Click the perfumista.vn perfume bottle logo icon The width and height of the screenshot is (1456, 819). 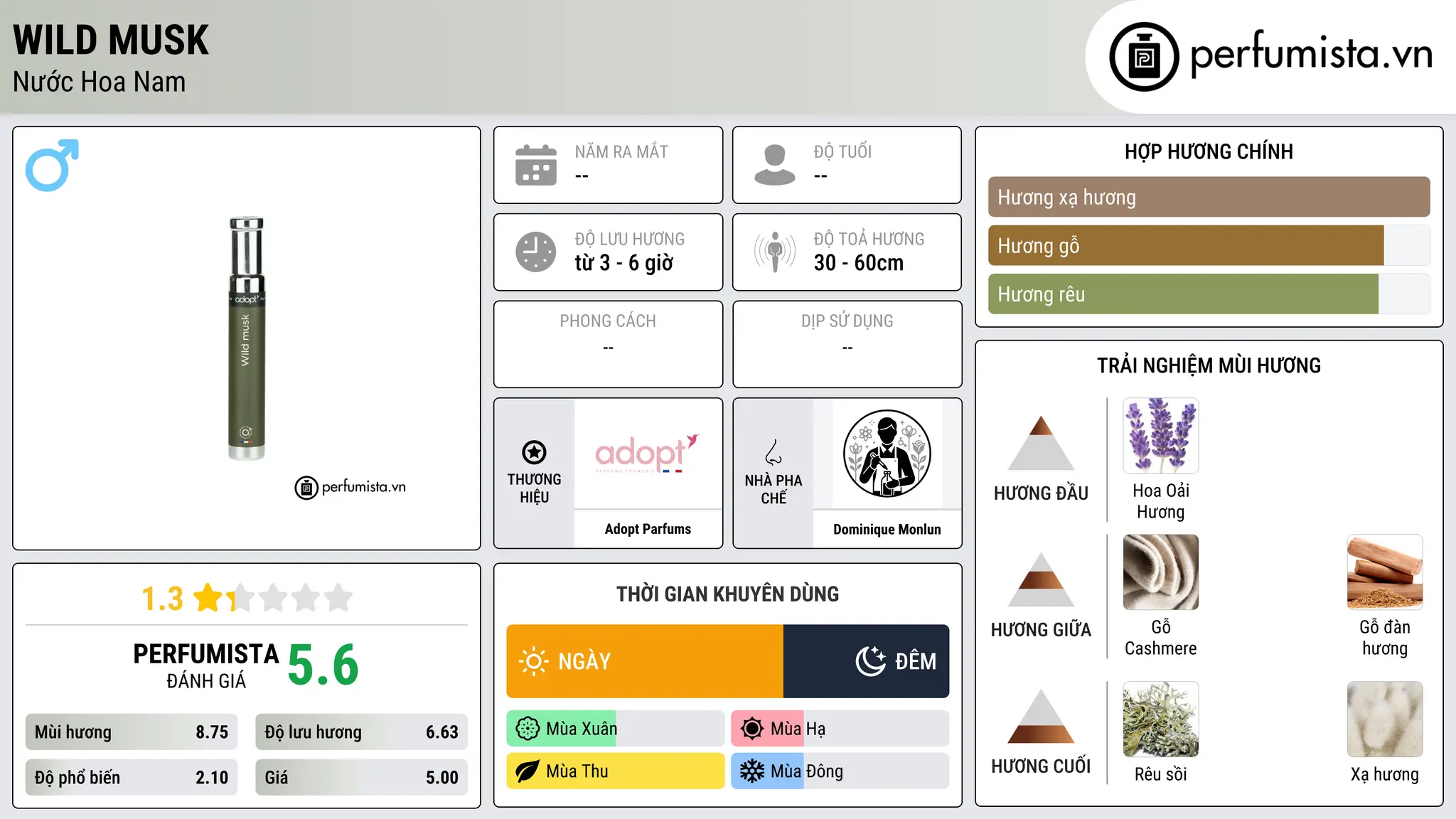click(x=1144, y=57)
